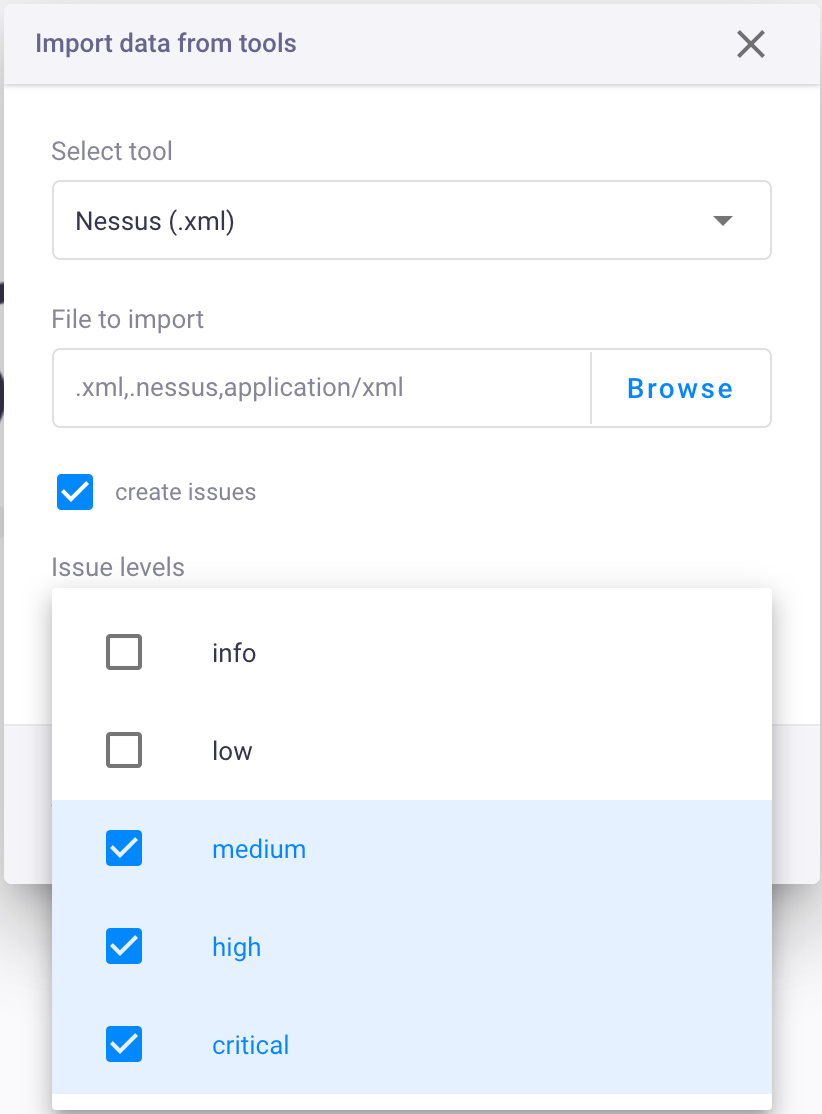Click the File to import input field
822x1114 pixels.
click(x=322, y=388)
